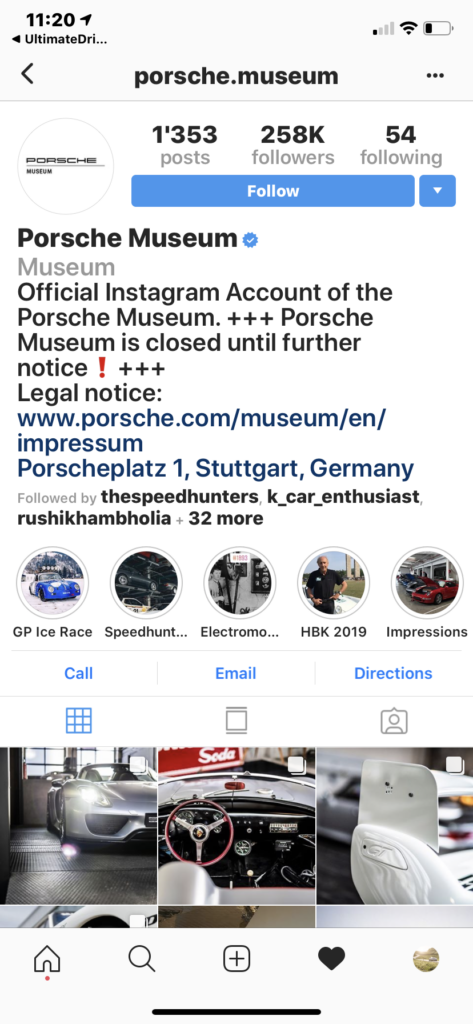Open activity via the heart icon
The image size is (473, 1024).
coord(331,959)
